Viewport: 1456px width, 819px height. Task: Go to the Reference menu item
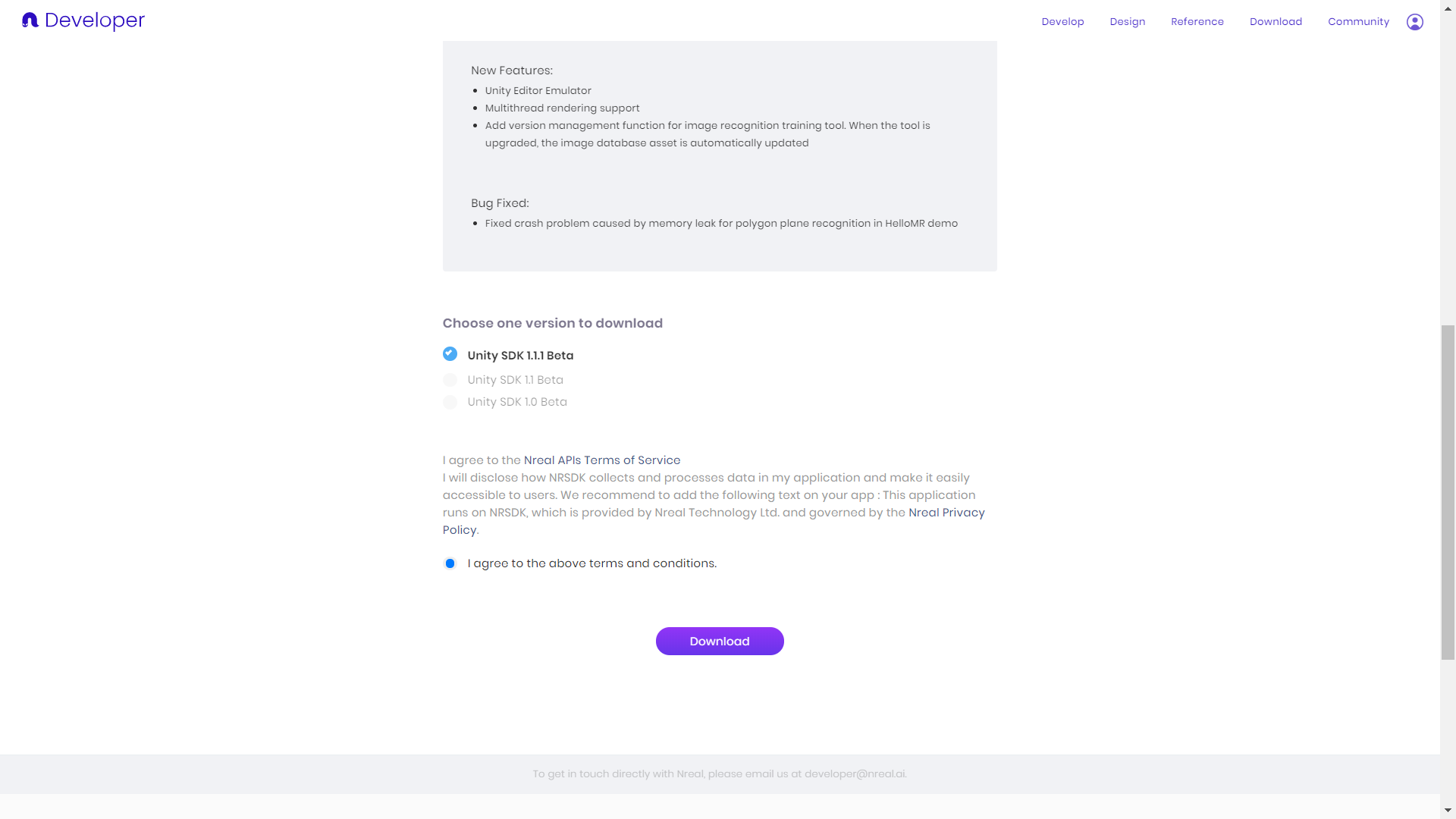[1197, 22]
